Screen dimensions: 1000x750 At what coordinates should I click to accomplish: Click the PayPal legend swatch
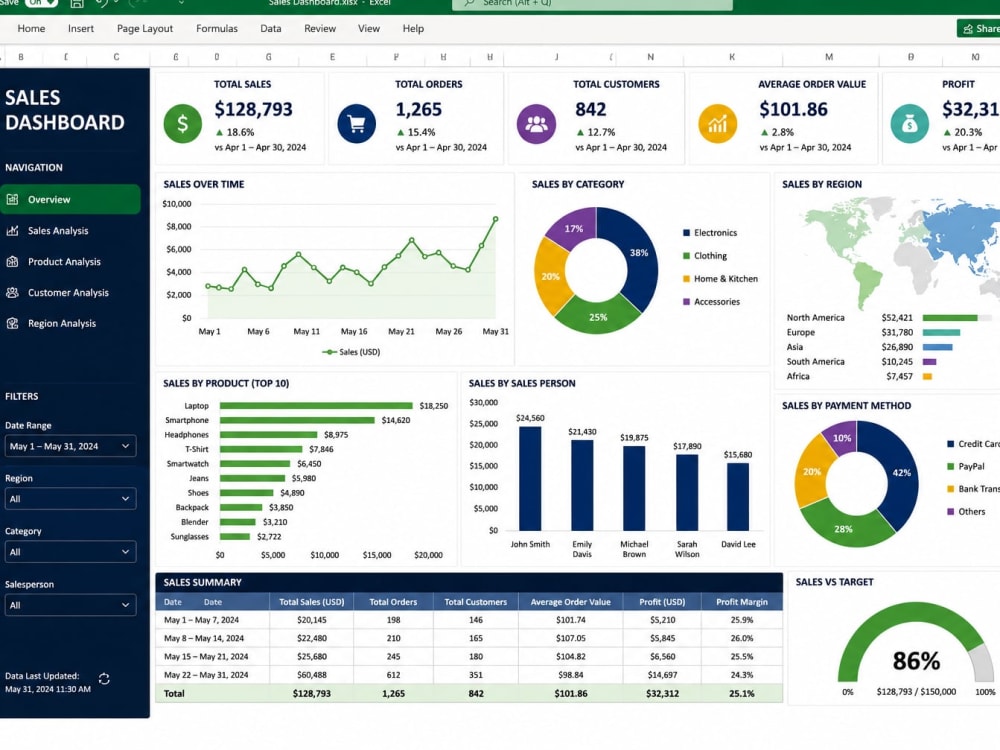[x=951, y=467]
